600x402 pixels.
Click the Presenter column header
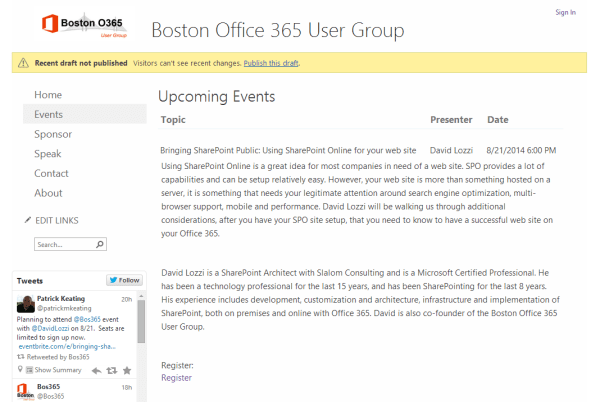(451, 120)
